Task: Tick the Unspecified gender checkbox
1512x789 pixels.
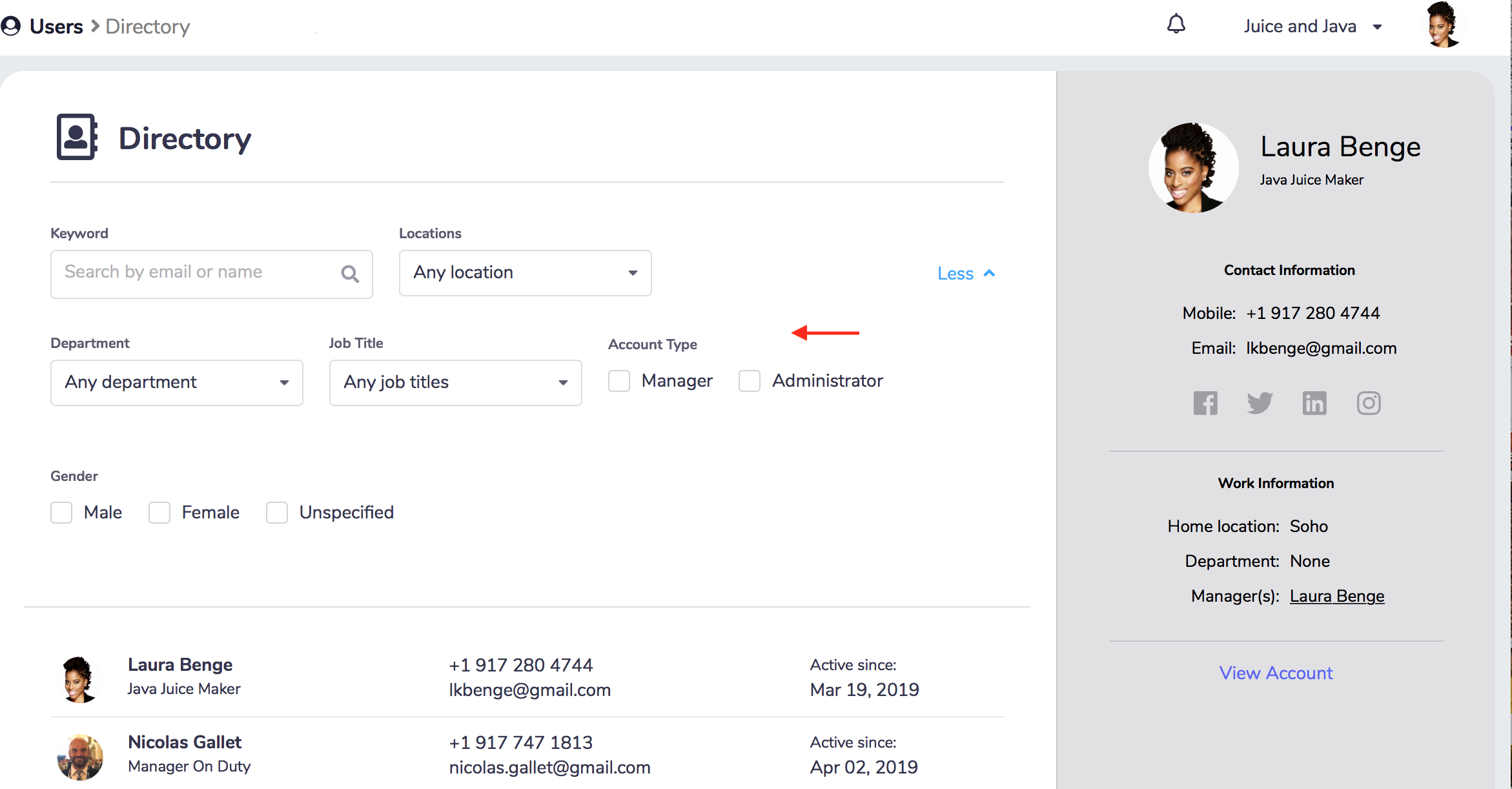Action: [x=277, y=513]
